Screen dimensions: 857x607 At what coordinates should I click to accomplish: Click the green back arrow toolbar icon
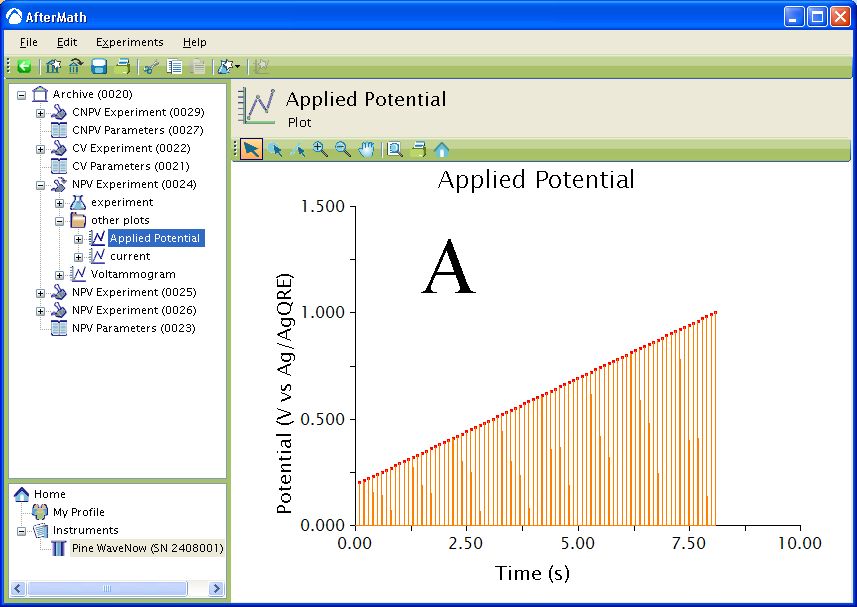(24, 67)
